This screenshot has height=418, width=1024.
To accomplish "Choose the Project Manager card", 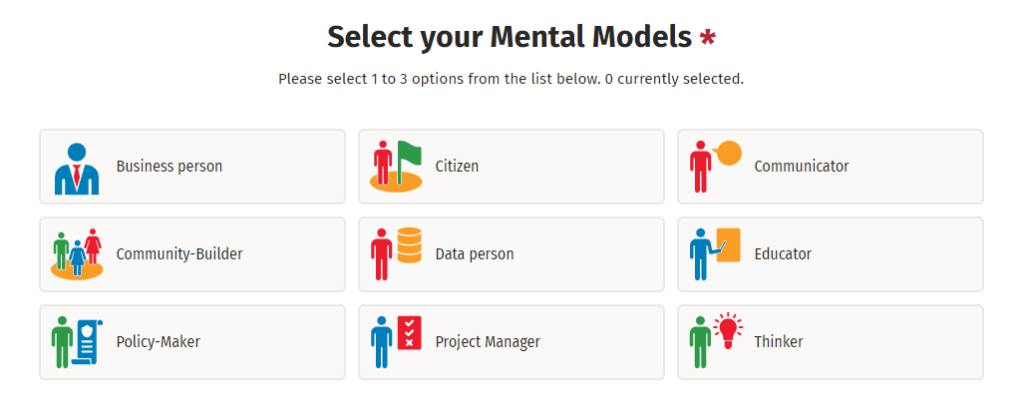I will pyautogui.click(x=511, y=342).
